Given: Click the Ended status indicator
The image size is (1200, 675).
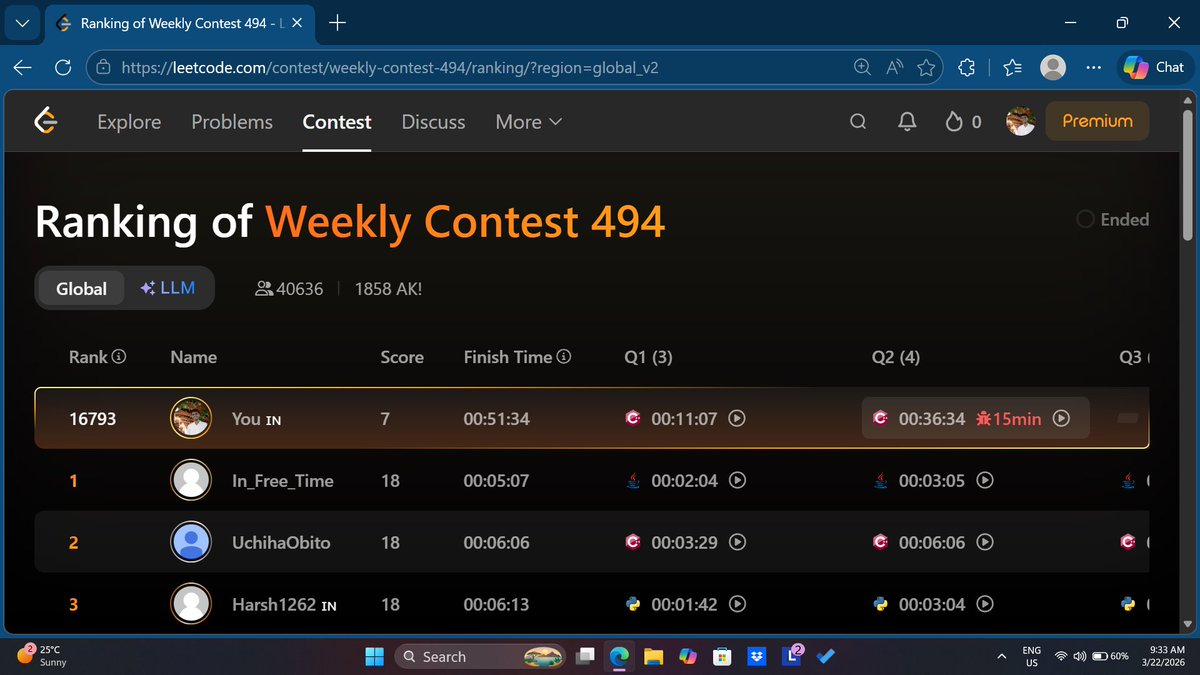Looking at the screenshot, I should 1112,220.
